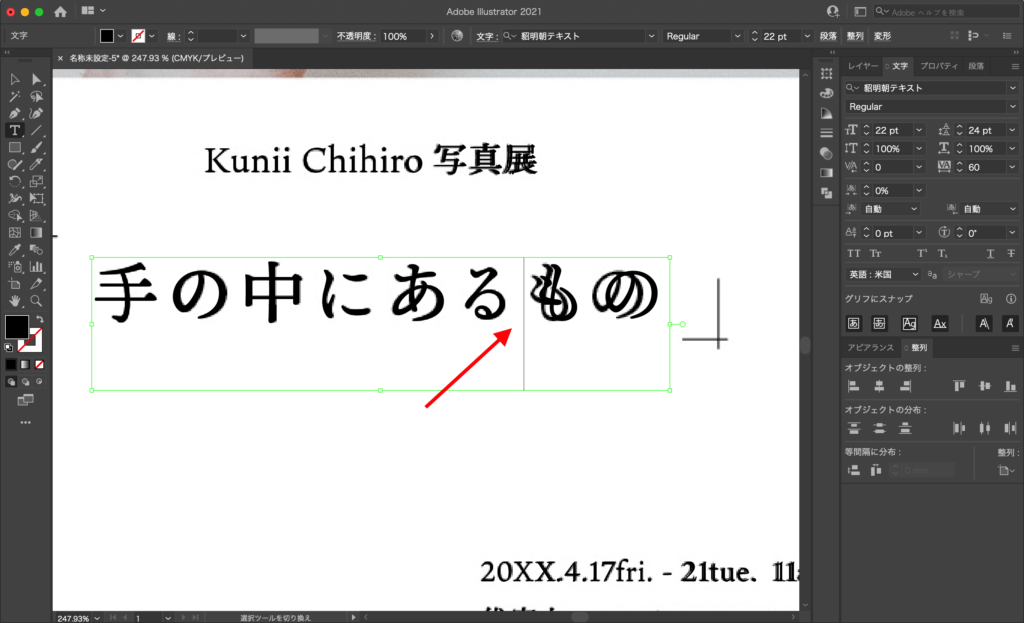Viewport: 1024px width, 623px height.
Task: Select the Column Graph tool
Action: [x=37, y=266]
